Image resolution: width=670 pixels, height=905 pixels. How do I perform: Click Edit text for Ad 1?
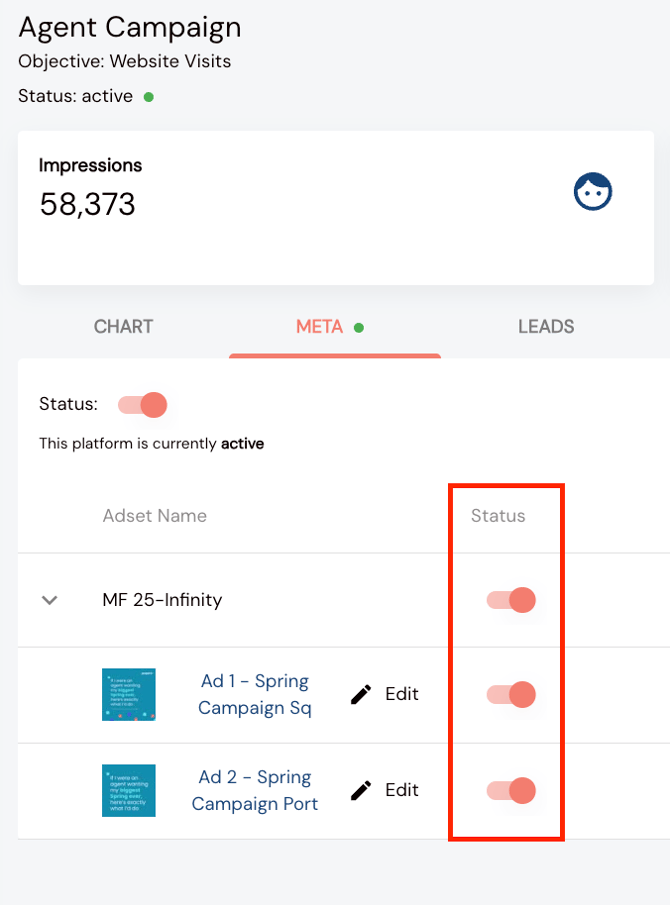pyautogui.click(x=402, y=694)
